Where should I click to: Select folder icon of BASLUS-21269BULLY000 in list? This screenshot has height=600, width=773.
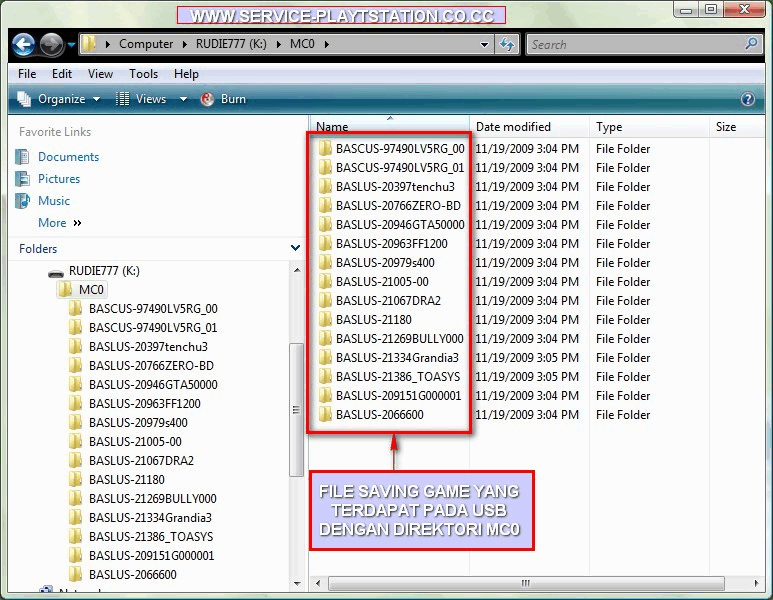pyautogui.click(x=325, y=338)
